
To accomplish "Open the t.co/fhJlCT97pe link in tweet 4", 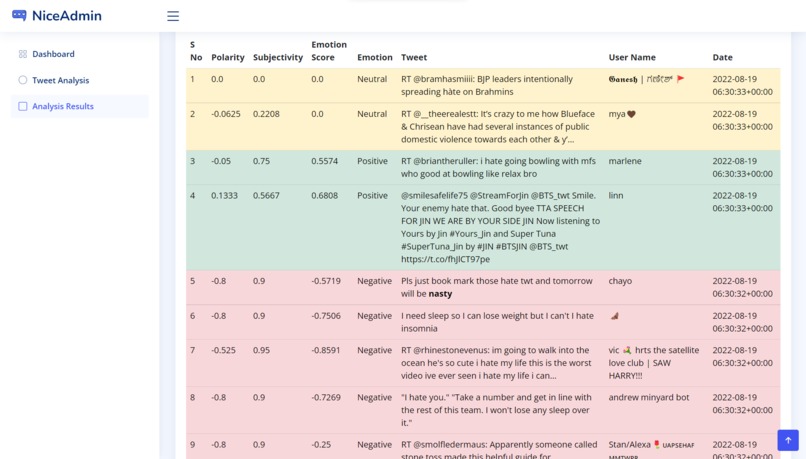I will click(x=445, y=259).
